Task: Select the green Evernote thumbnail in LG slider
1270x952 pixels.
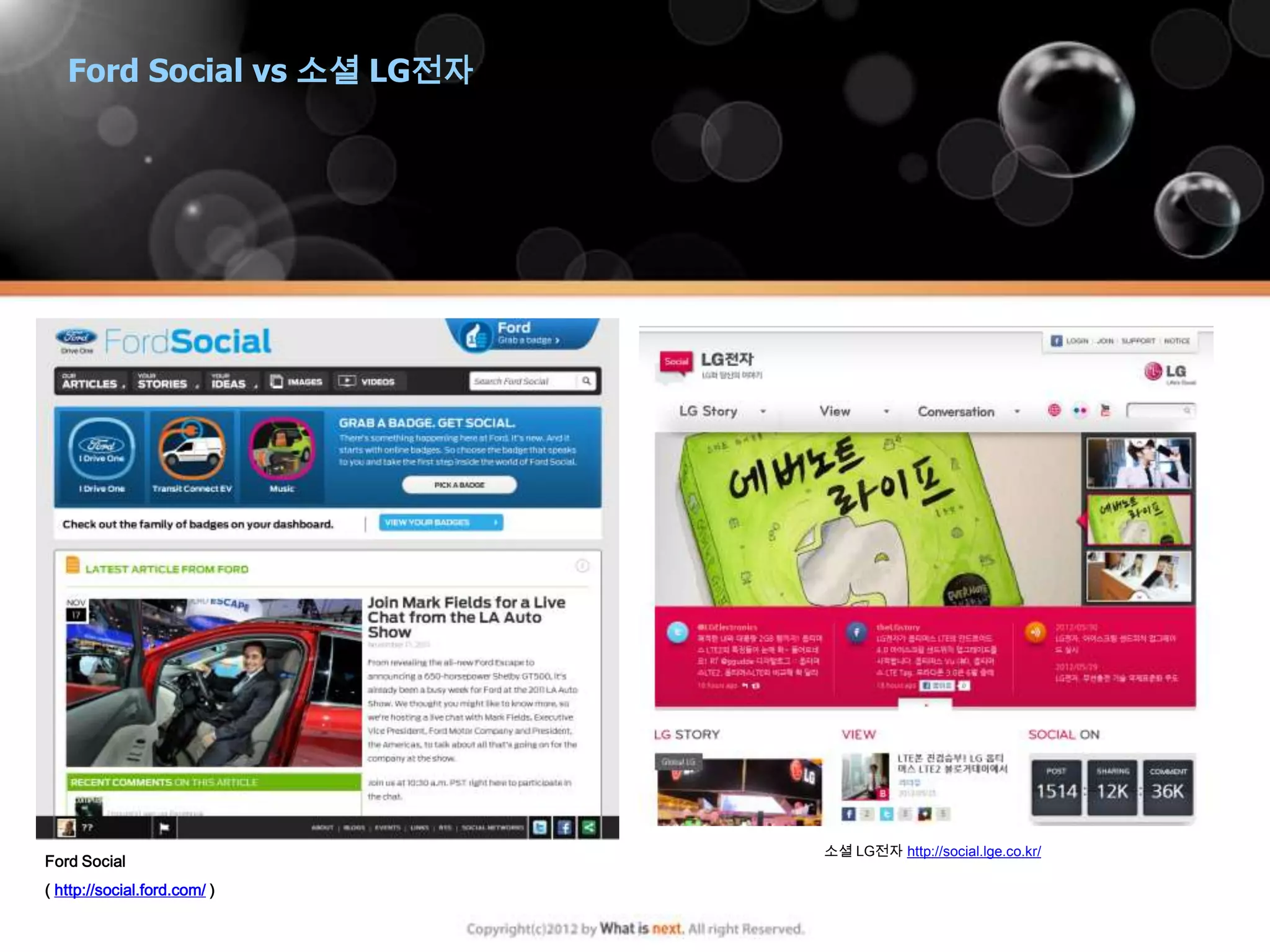Action: tap(1139, 519)
